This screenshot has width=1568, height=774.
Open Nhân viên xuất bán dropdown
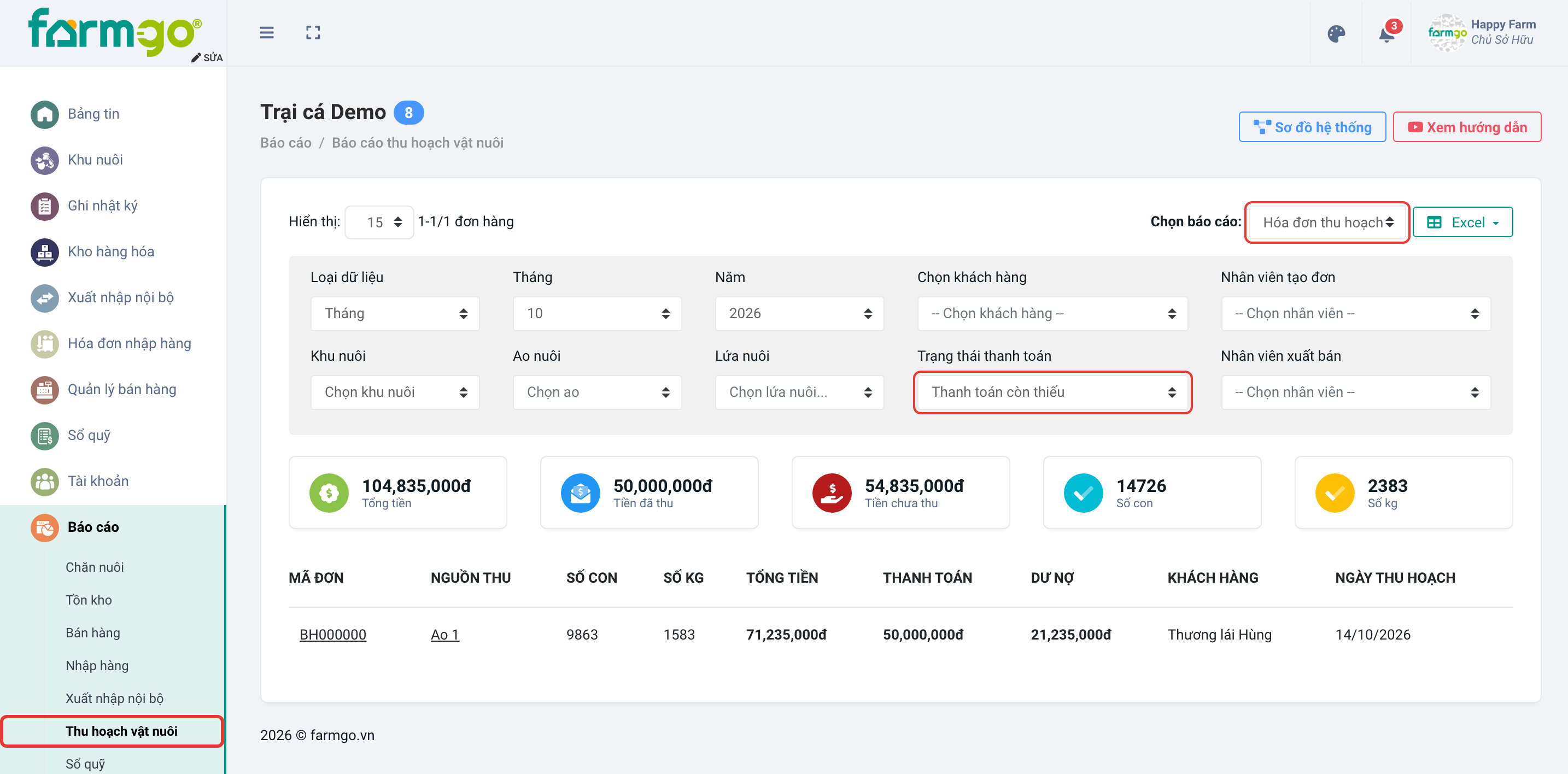tap(1355, 392)
